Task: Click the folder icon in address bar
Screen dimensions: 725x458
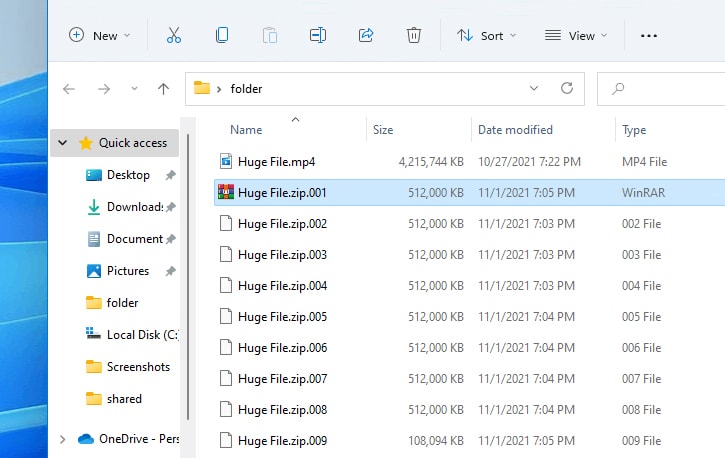Action: [202, 88]
